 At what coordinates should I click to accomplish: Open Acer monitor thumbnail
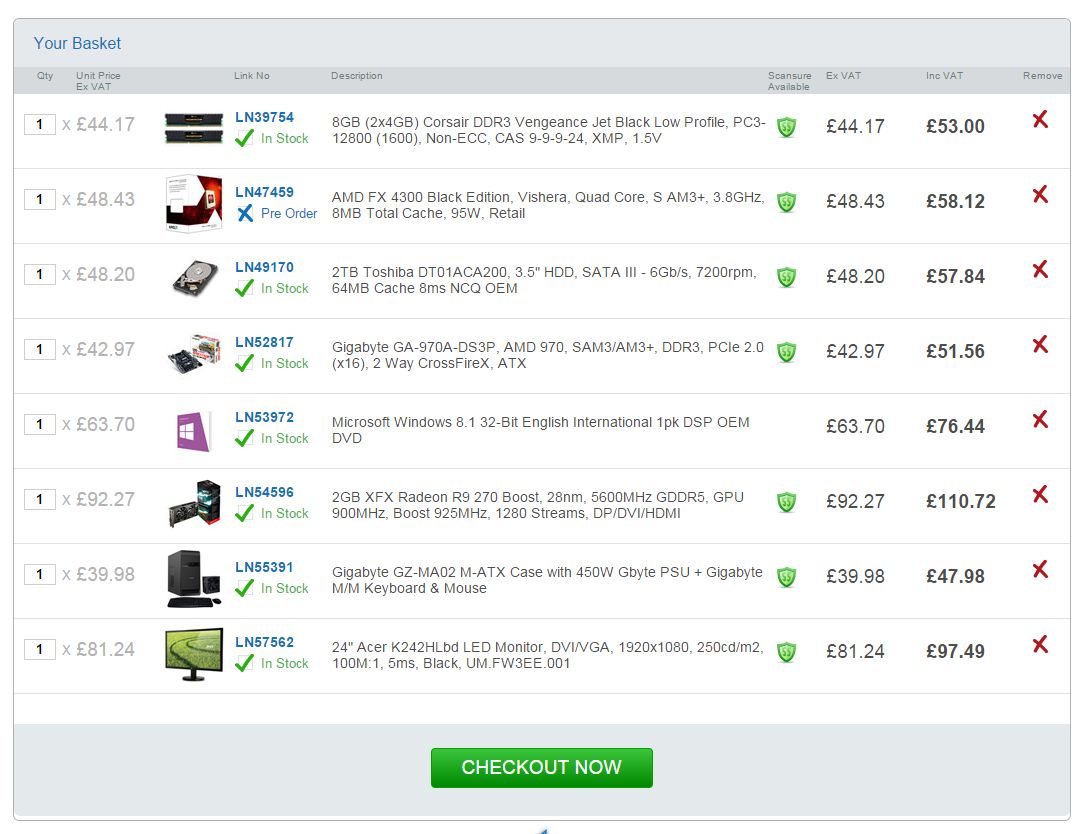click(x=194, y=654)
